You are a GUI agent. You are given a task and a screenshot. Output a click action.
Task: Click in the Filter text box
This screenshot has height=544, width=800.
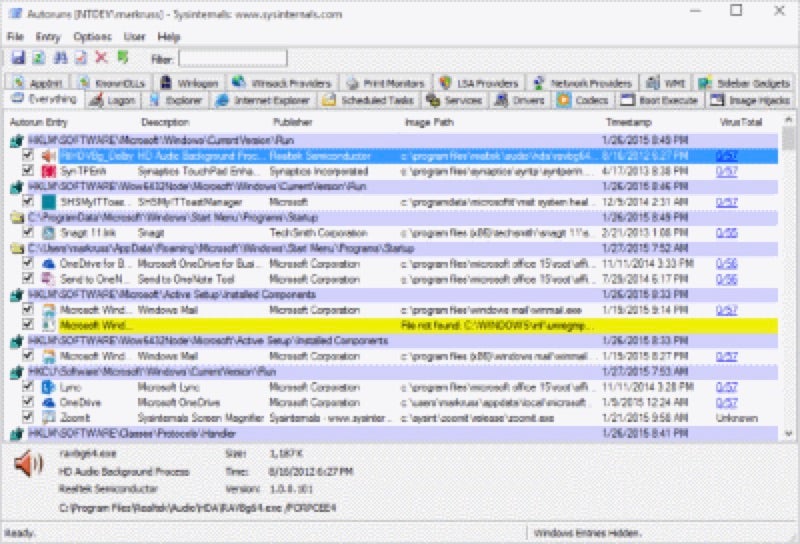tap(232, 59)
